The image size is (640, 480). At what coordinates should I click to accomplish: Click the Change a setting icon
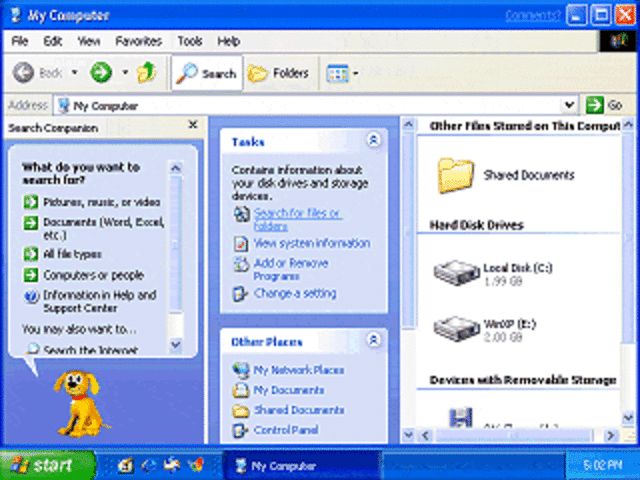tap(240, 293)
